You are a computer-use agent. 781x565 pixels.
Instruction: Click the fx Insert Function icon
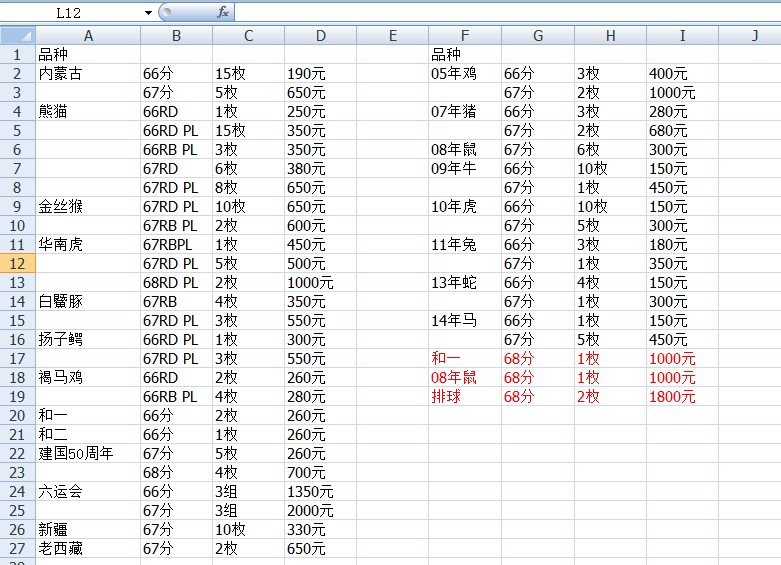coord(223,12)
